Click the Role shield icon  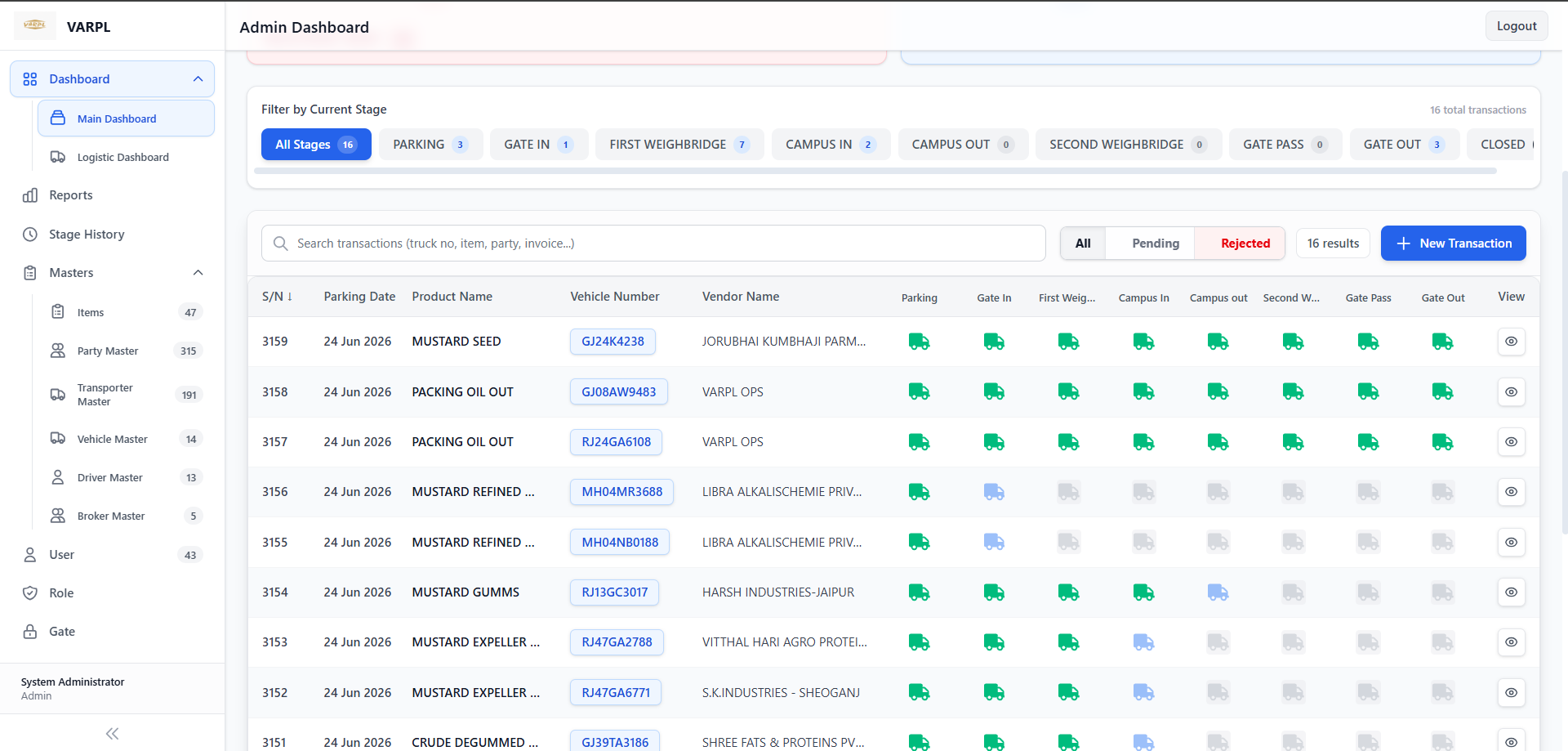pyautogui.click(x=30, y=593)
